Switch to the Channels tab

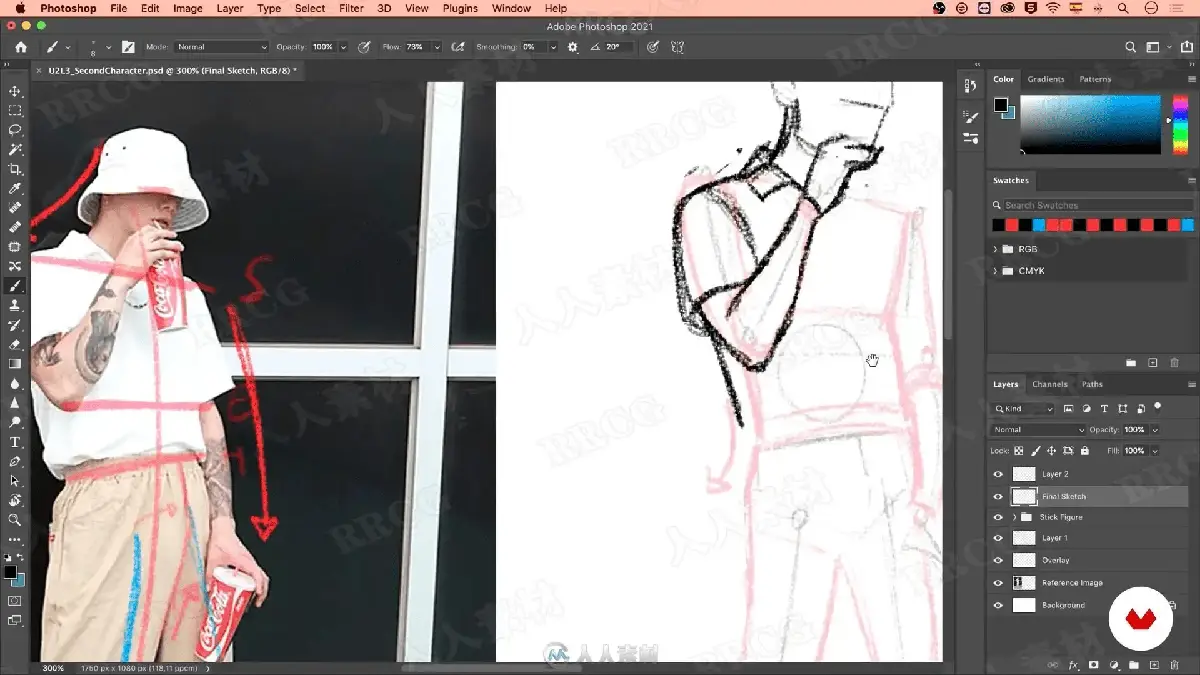1050,384
